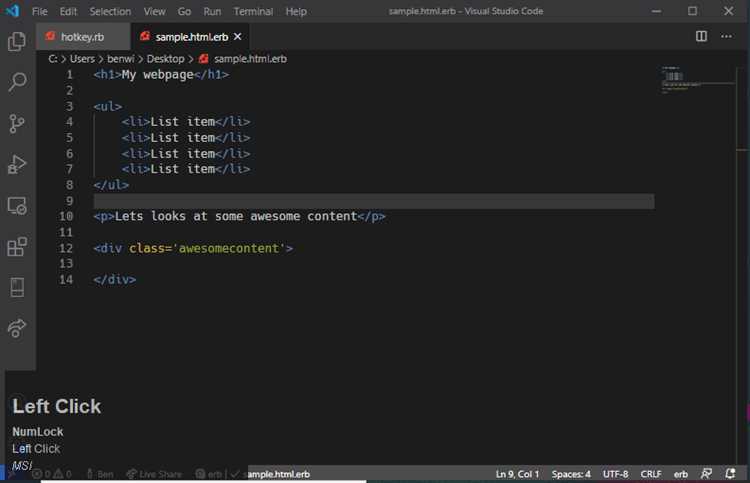Click the VS Code logo icon

click(12, 11)
